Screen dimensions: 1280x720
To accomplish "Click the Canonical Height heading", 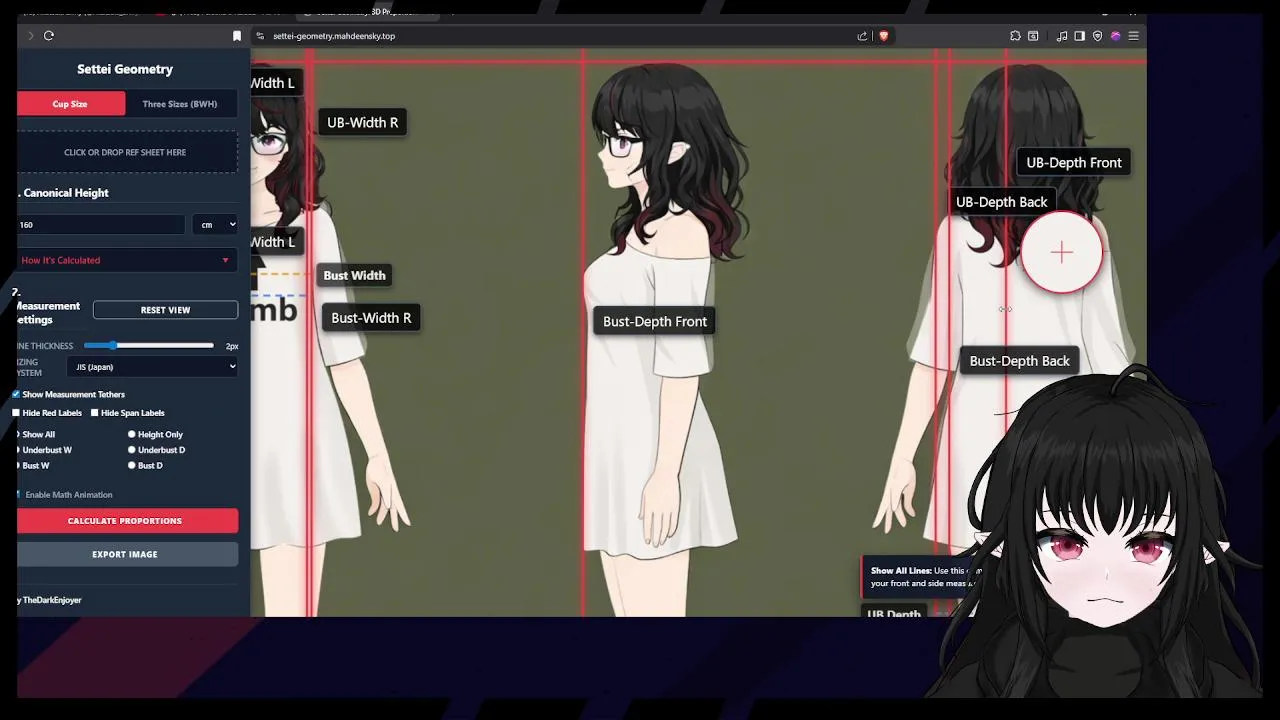I will click(66, 193).
